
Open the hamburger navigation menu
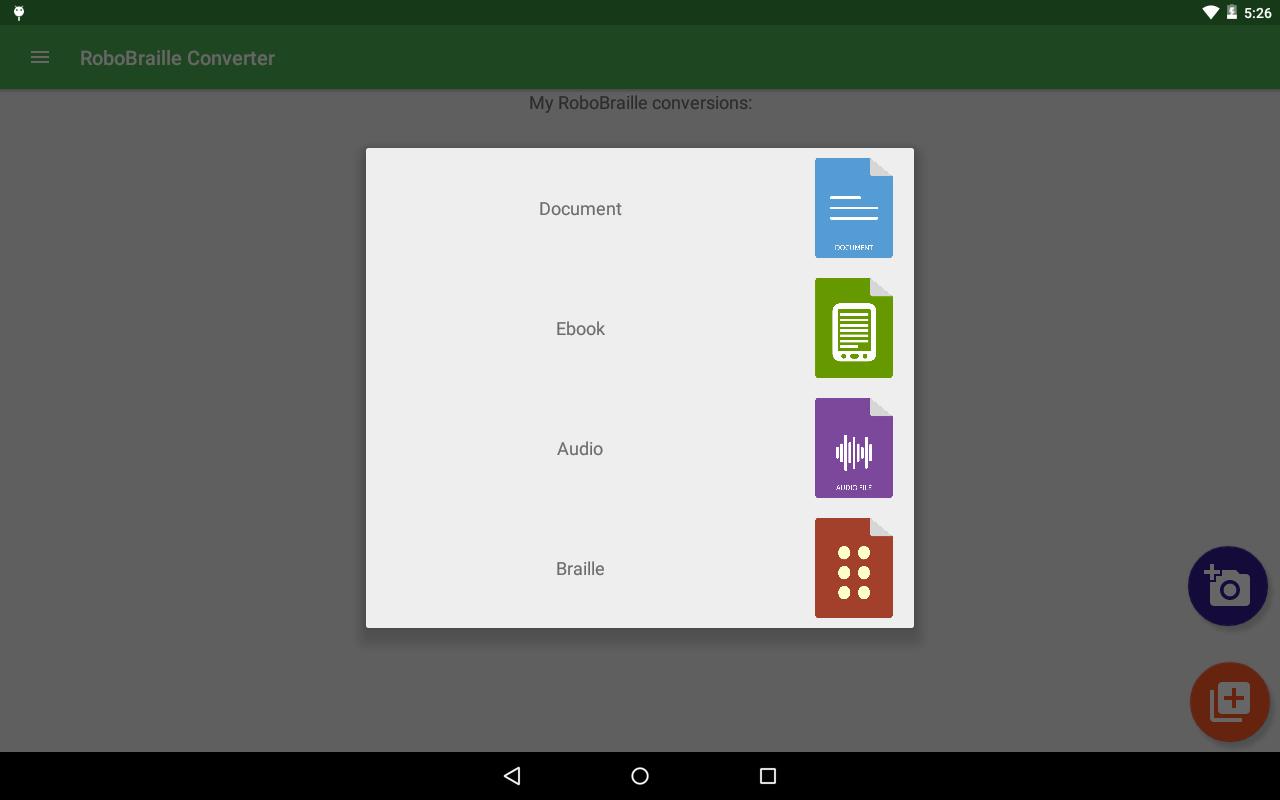40,57
